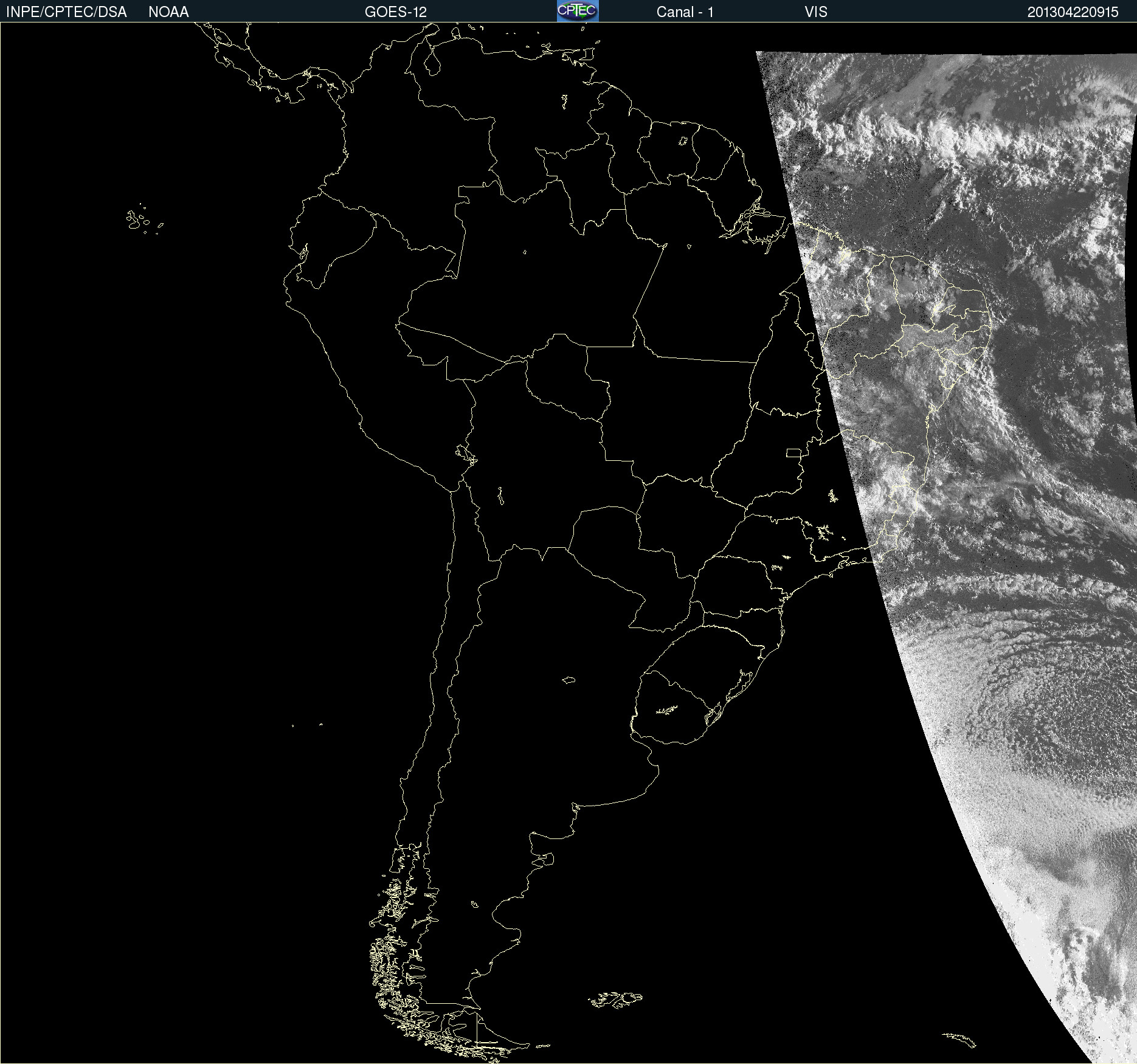
Task: Click the NOAA label in header
Action: point(168,12)
